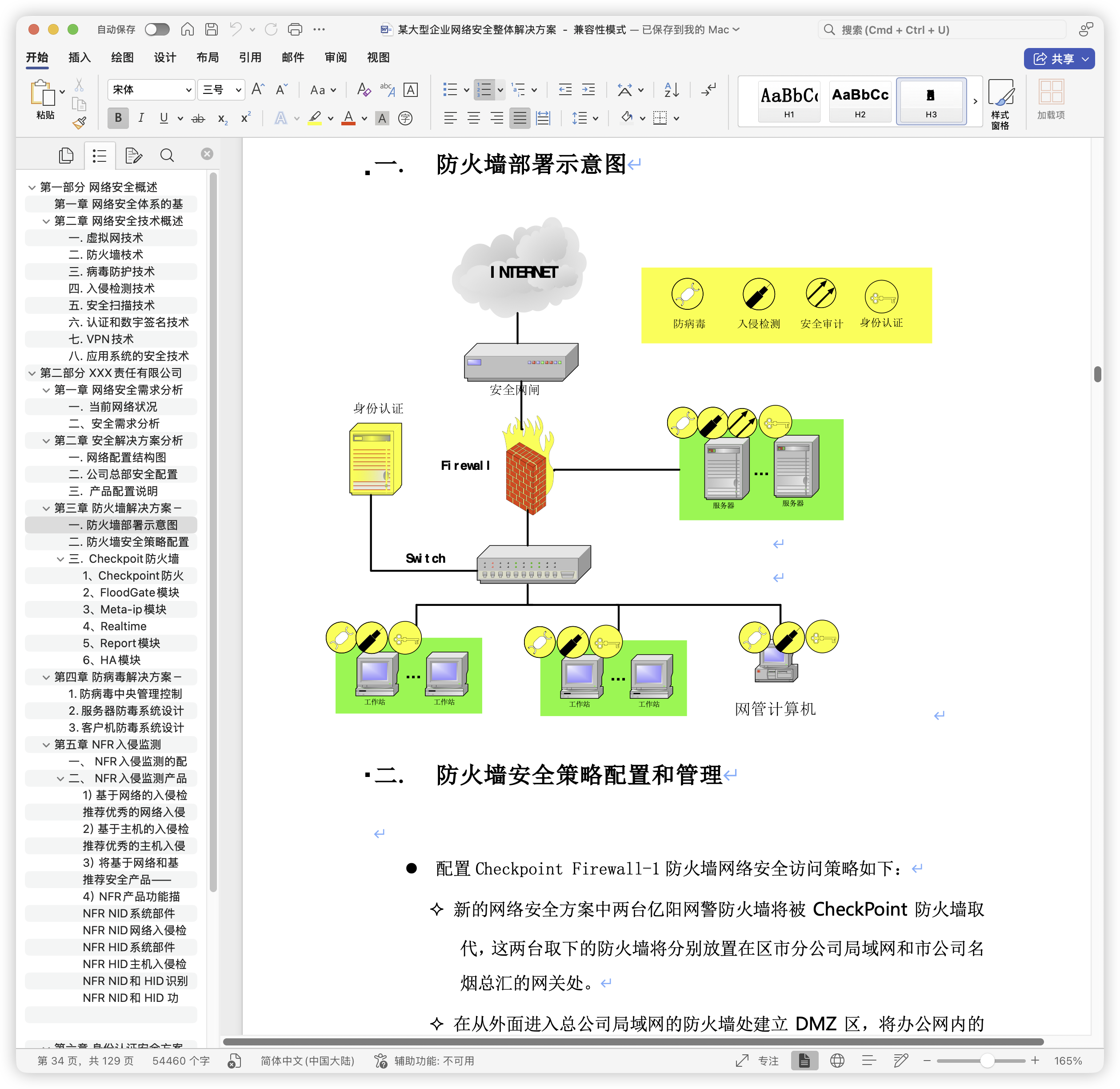Click the Format Painter brush icon
This screenshot has height=1089, width=1120.
point(79,123)
